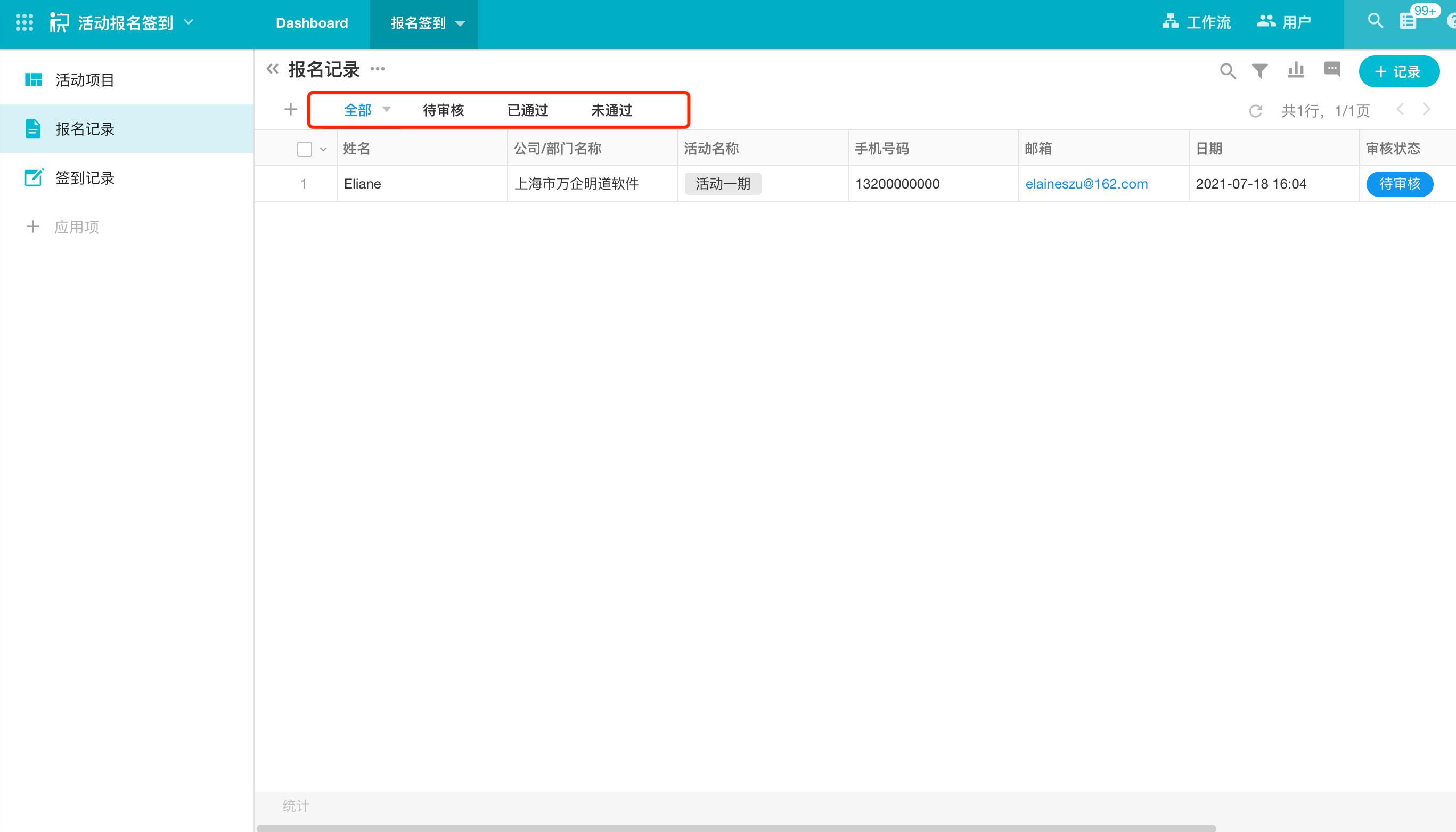
Task: Select 签到记录 in the sidebar
Action: coord(85,178)
